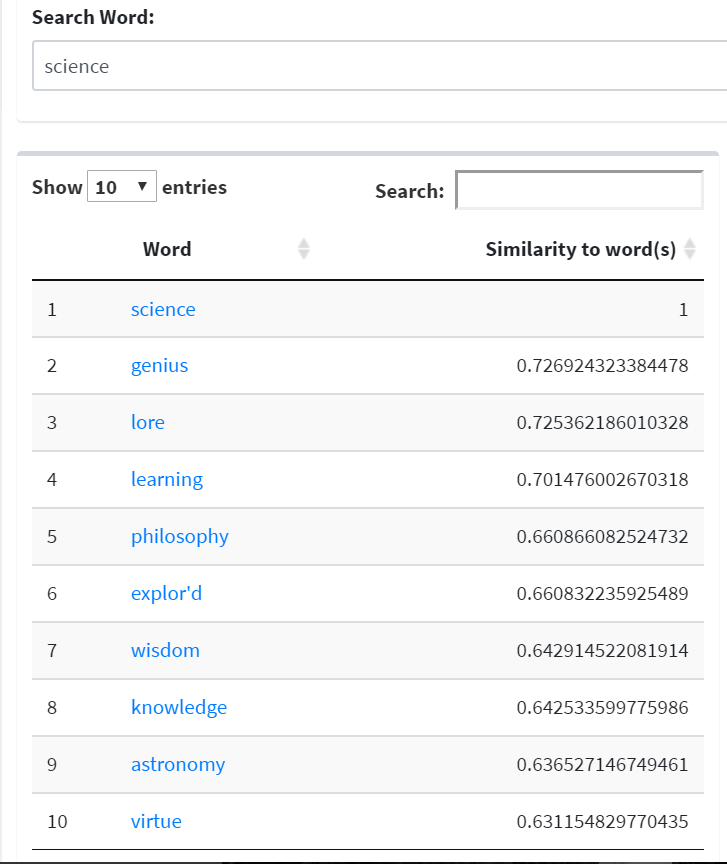Click the Search Word input field

click(380, 67)
